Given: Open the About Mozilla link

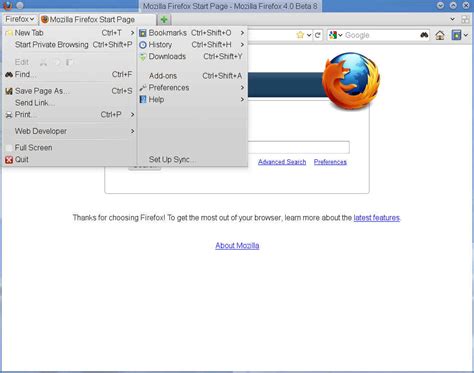Looking at the screenshot, I should point(237,246).
